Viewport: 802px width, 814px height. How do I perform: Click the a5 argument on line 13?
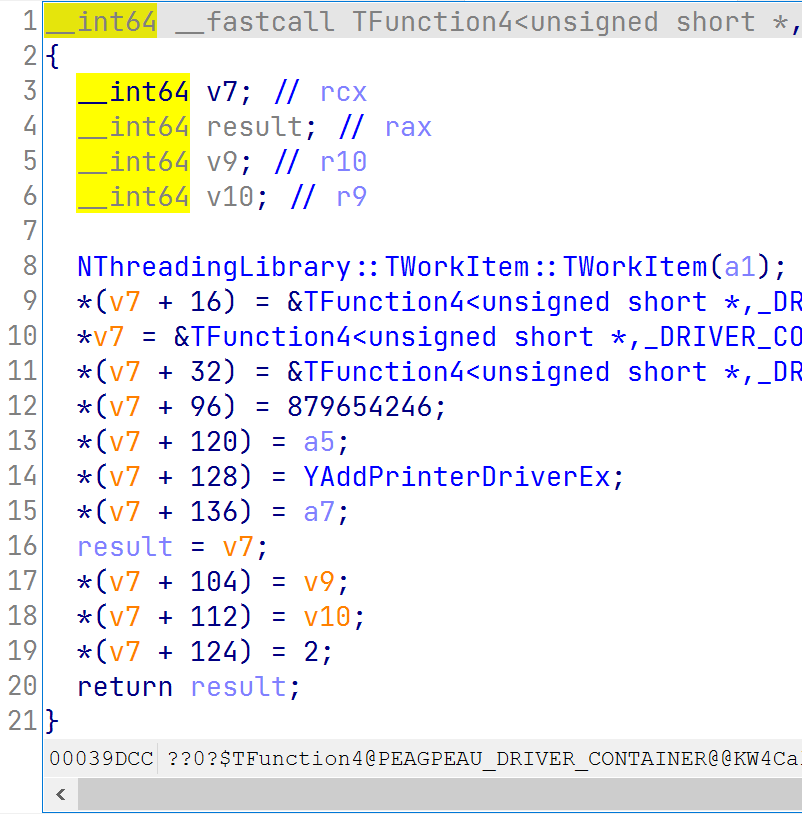(319, 442)
